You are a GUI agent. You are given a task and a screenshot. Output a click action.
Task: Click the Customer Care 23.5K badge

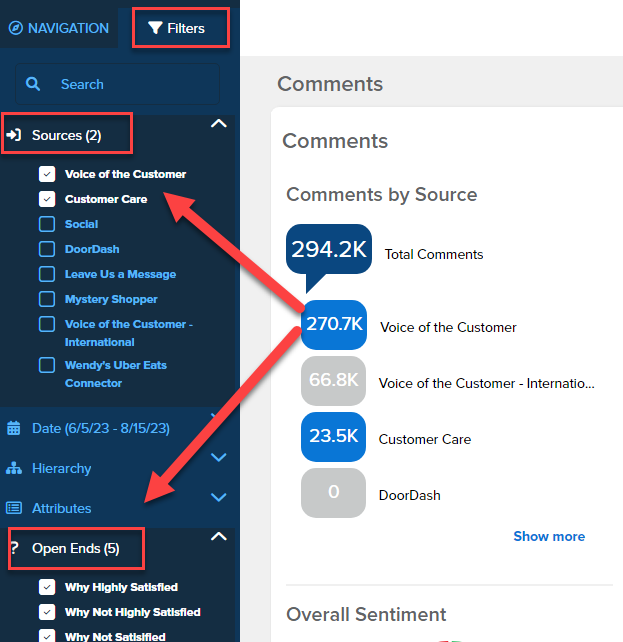point(333,438)
